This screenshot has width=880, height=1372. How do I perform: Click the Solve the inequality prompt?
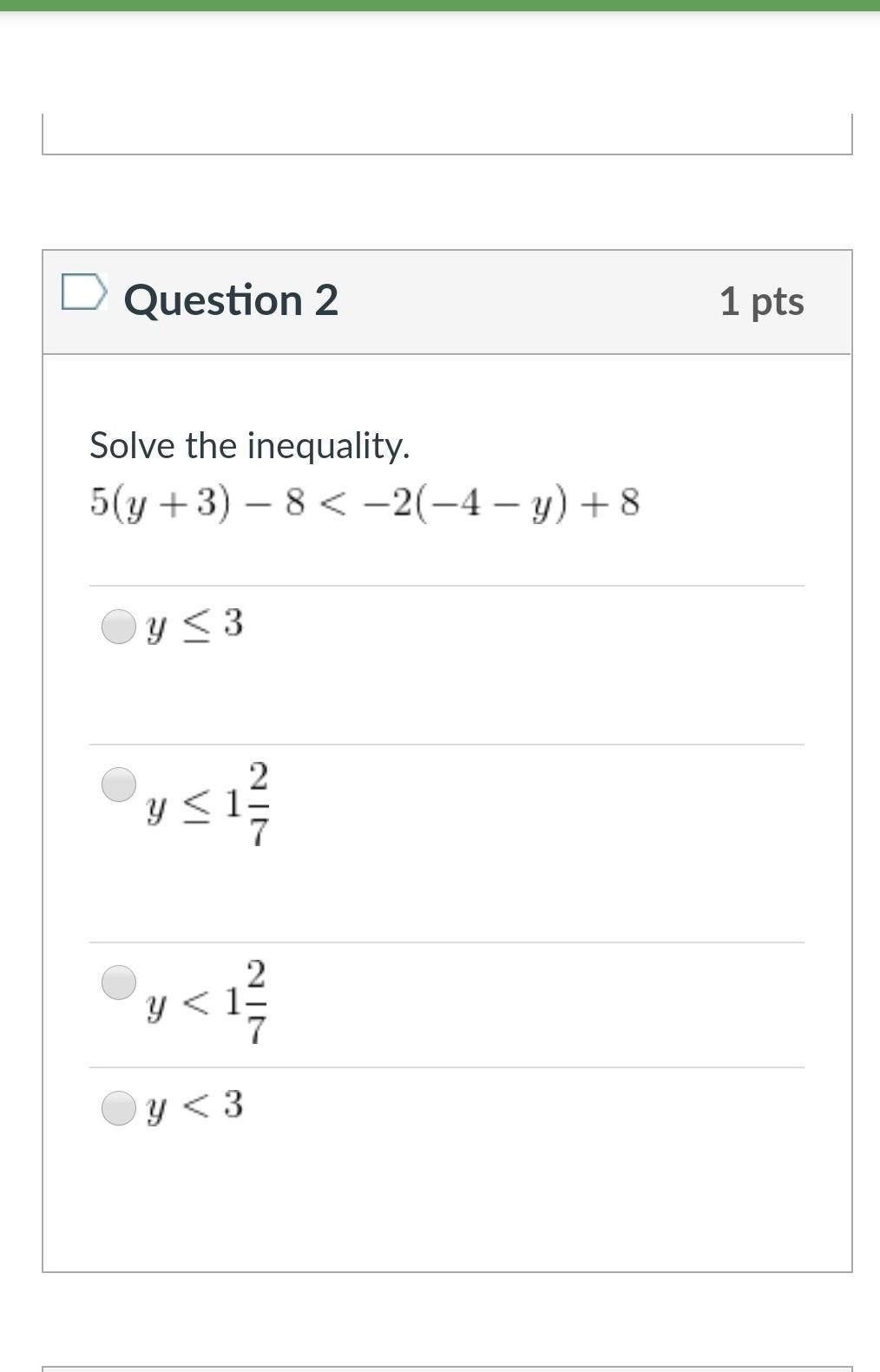click(x=249, y=445)
